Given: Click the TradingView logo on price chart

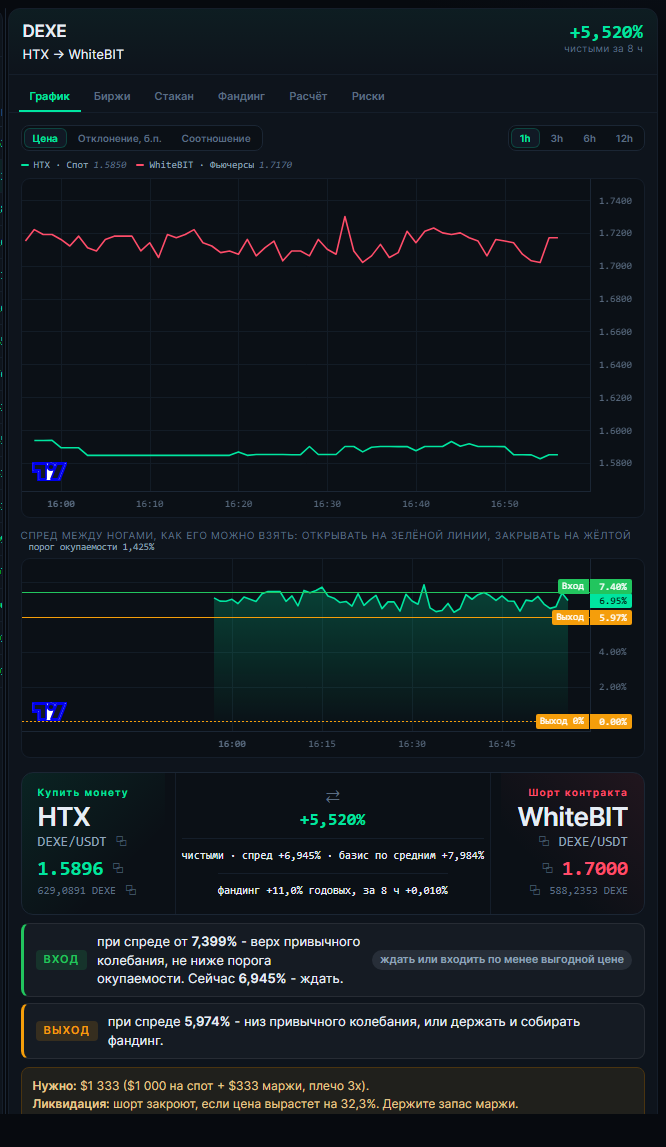Looking at the screenshot, I should pyautogui.click(x=49, y=471).
